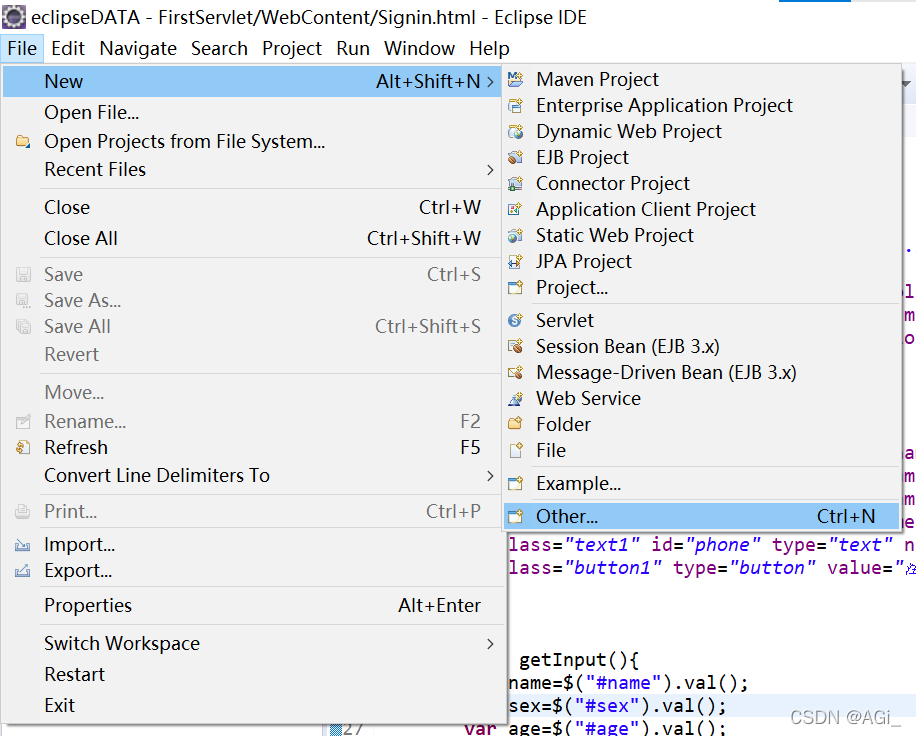The width and height of the screenshot is (916, 736).
Task: Click the Enterprise Application Project icon
Action: tap(515, 105)
